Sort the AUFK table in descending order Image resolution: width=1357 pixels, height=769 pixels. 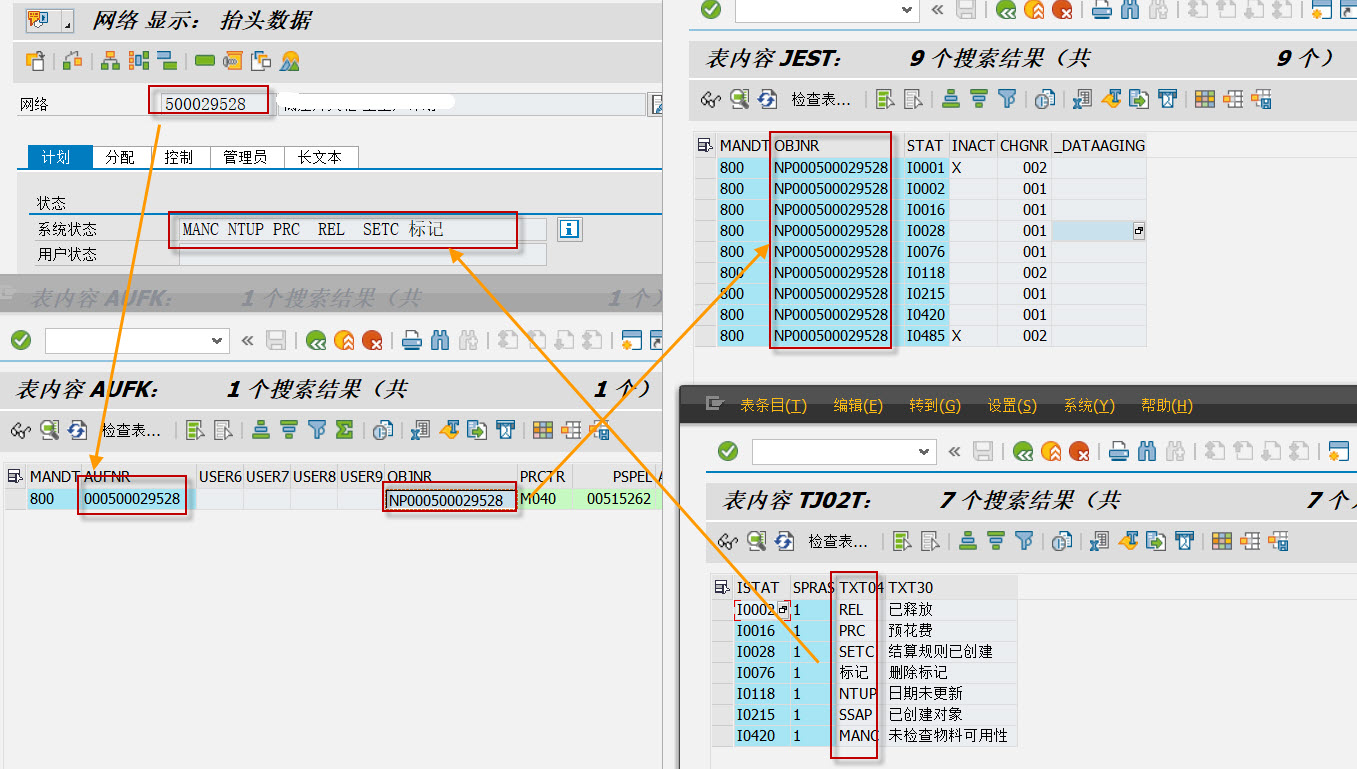pos(289,430)
